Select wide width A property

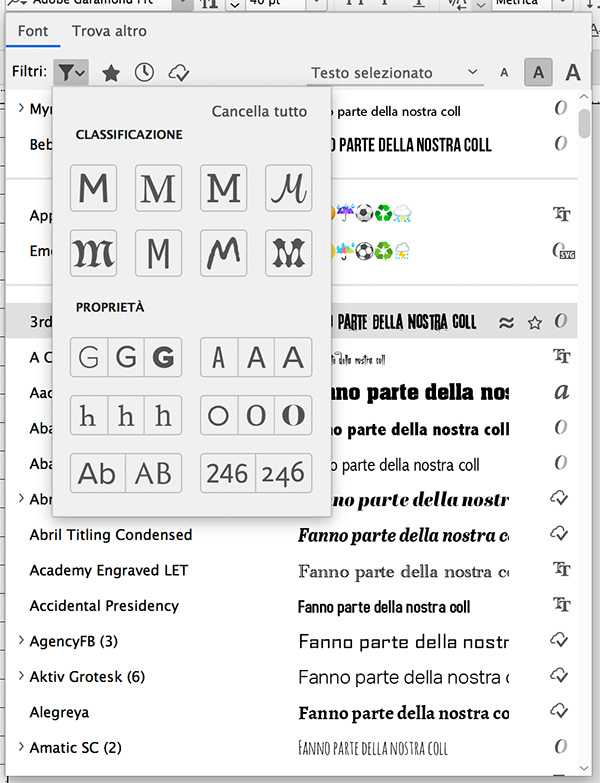click(x=294, y=357)
